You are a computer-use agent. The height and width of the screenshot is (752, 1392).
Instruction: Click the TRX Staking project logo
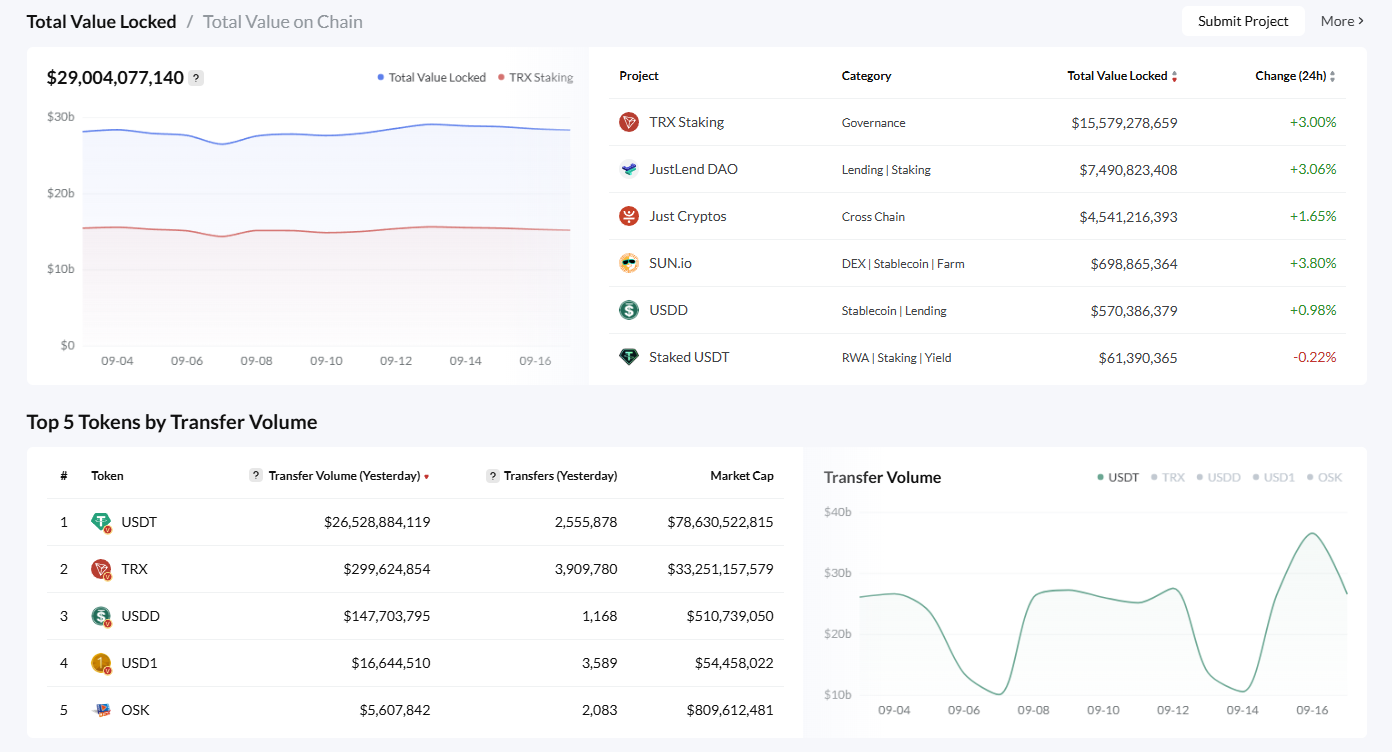tap(628, 122)
